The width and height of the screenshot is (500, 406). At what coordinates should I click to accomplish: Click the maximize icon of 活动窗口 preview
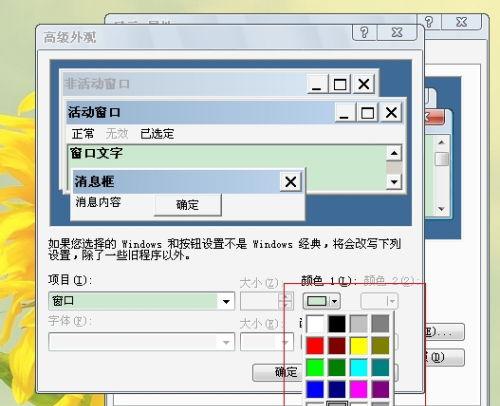pyautogui.click(x=367, y=113)
